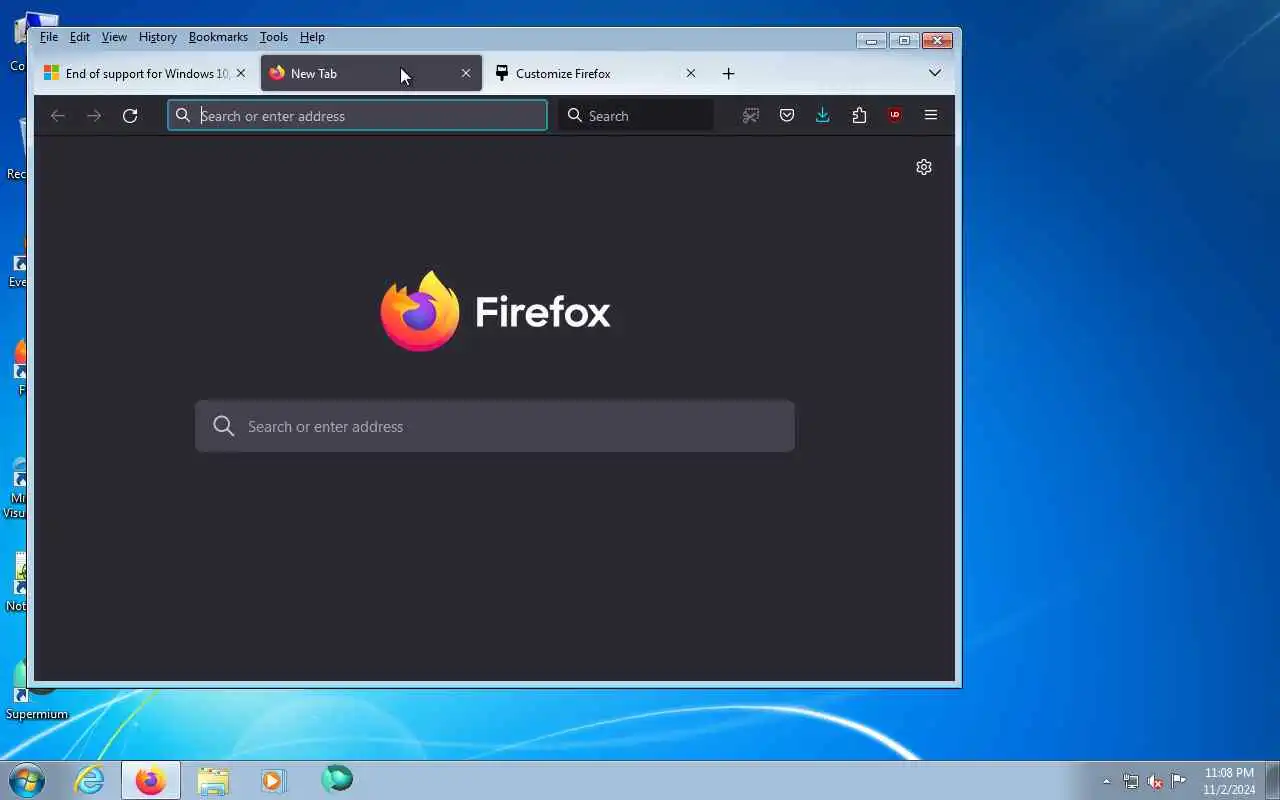Open the Firefox hamburger menu
This screenshot has width=1280, height=800.
(x=931, y=116)
